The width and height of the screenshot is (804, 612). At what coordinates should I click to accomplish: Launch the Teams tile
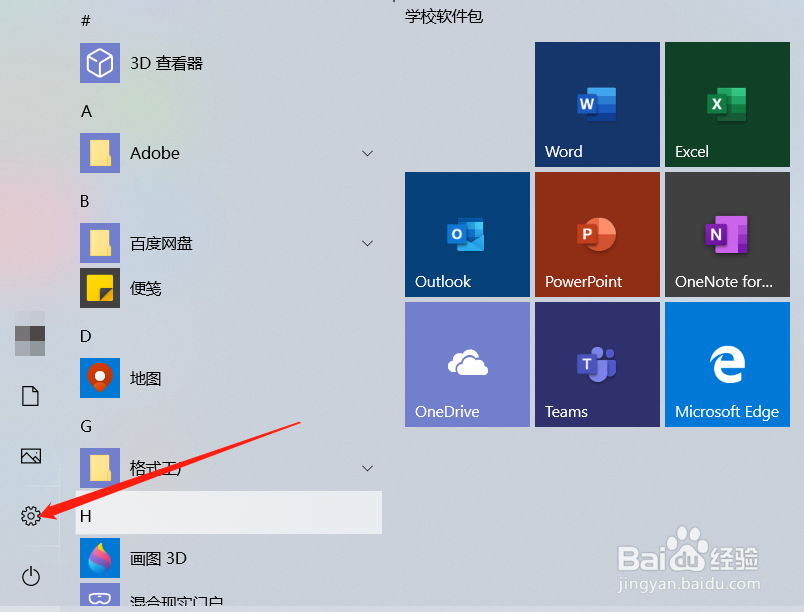click(x=597, y=364)
